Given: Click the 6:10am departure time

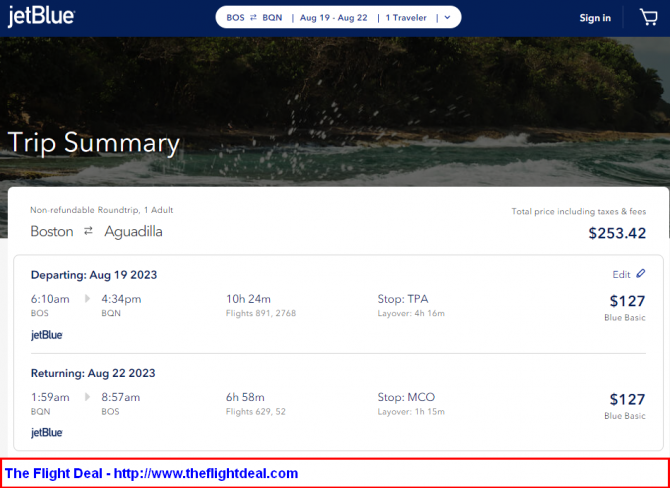Looking at the screenshot, I should click(50, 299).
